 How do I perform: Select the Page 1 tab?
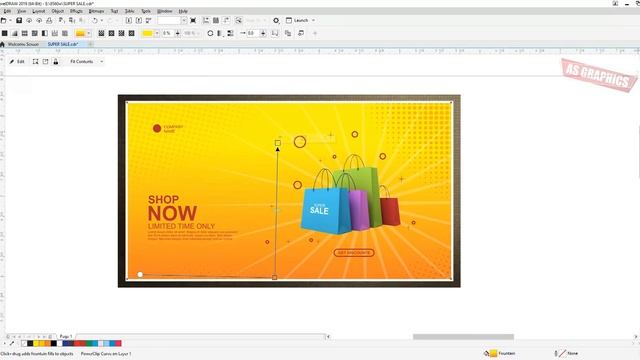(x=66, y=337)
